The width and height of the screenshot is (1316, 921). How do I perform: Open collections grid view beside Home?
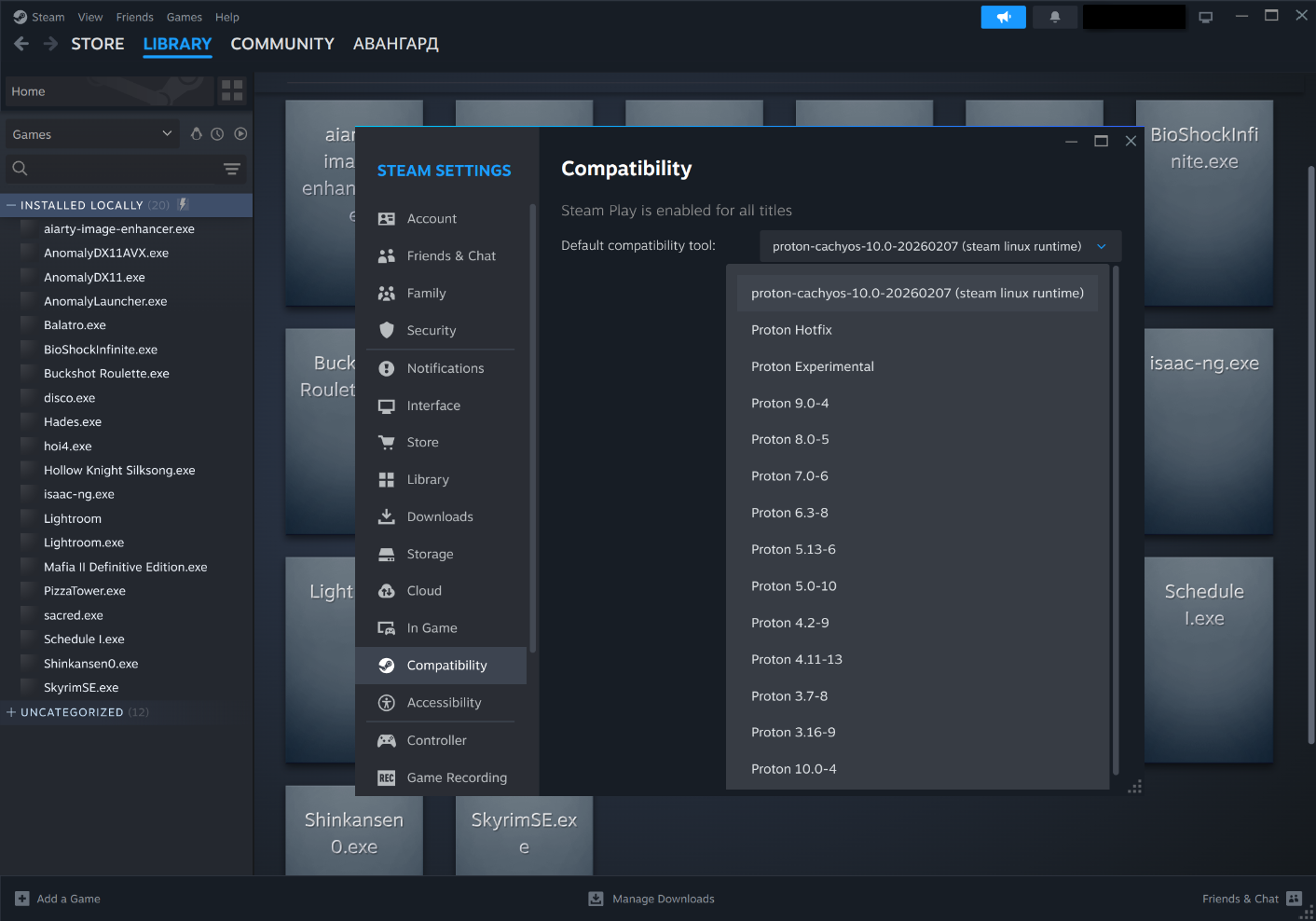232,90
